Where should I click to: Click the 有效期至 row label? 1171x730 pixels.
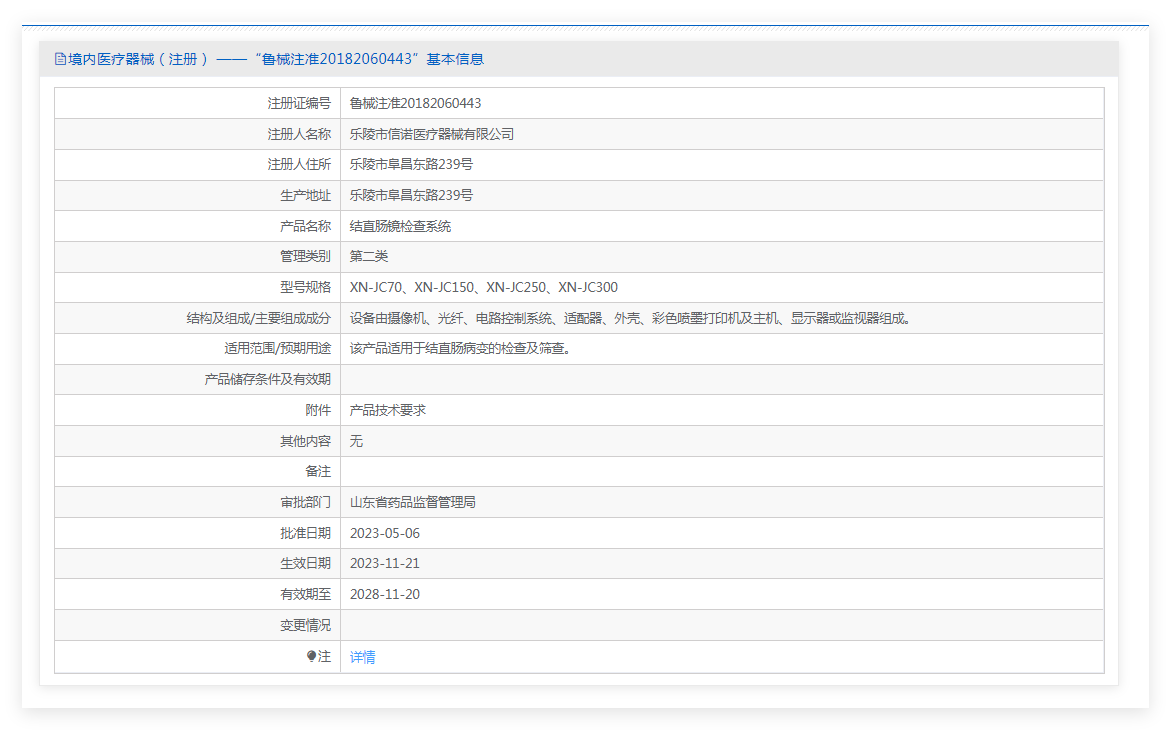[x=305, y=595]
